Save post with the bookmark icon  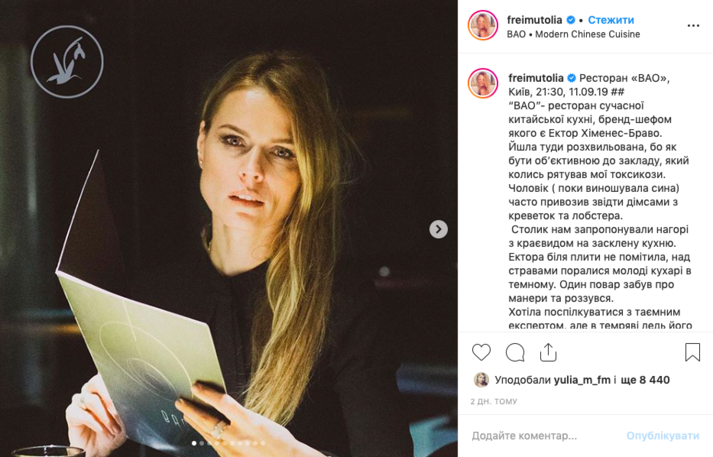click(693, 352)
